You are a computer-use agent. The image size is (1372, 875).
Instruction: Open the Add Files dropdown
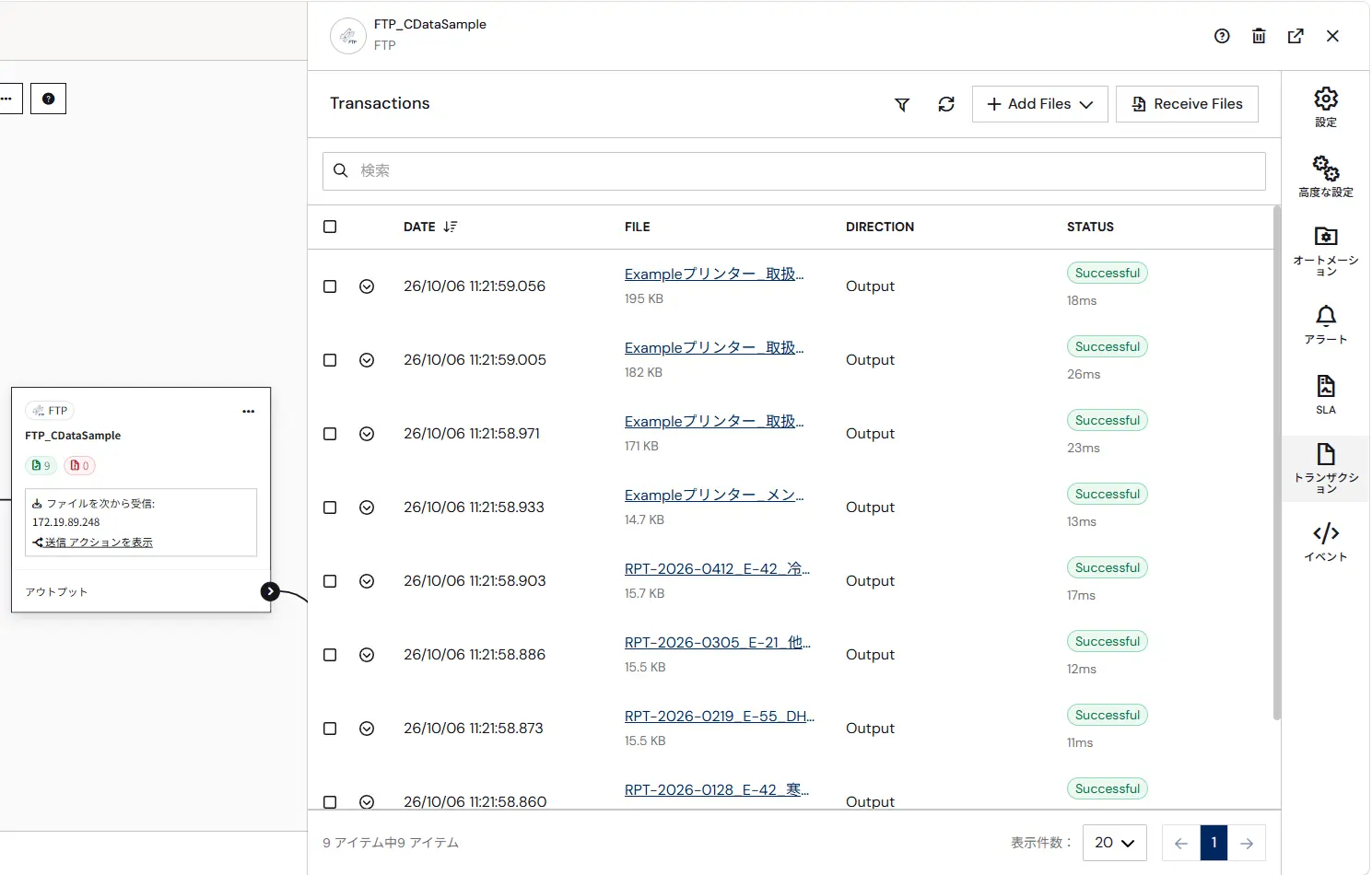point(1039,104)
